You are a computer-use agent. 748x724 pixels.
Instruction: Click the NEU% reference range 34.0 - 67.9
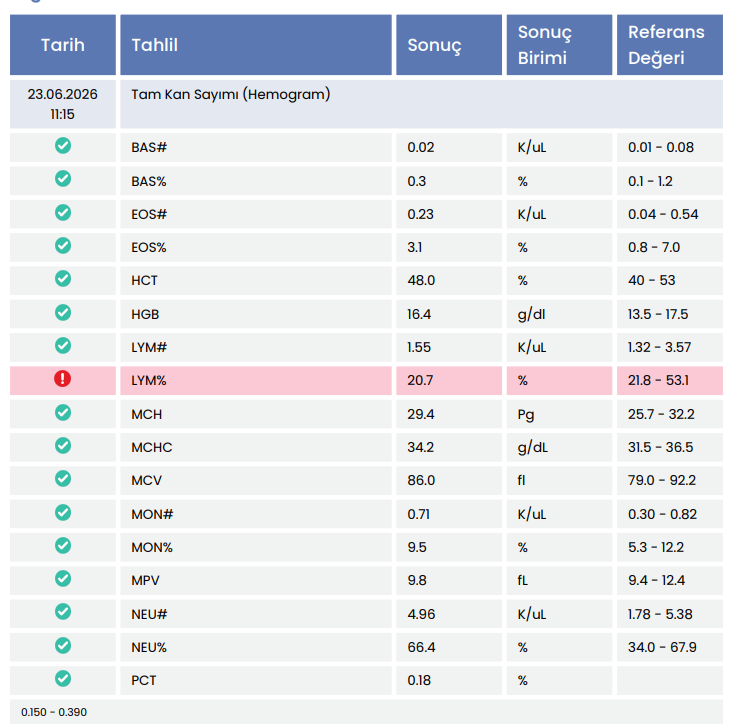[x=662, y=647]
